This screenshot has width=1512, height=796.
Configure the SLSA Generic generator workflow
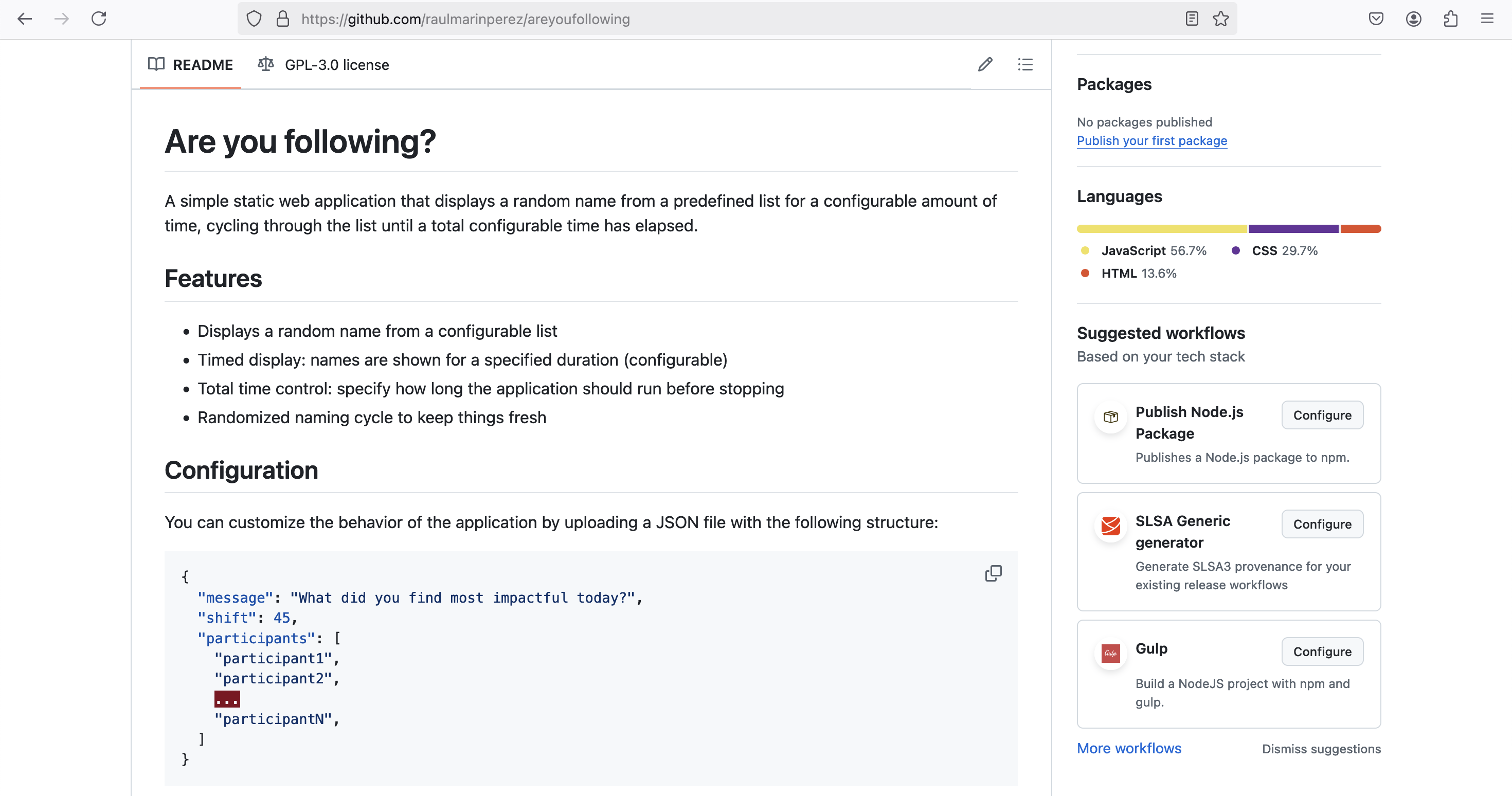(x=1322, y=524)
